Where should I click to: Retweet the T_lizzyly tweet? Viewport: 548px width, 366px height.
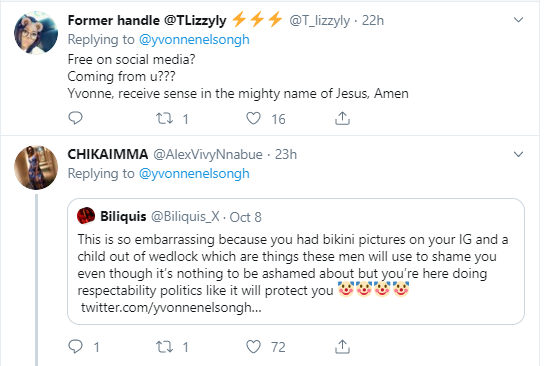pos(164,119)
